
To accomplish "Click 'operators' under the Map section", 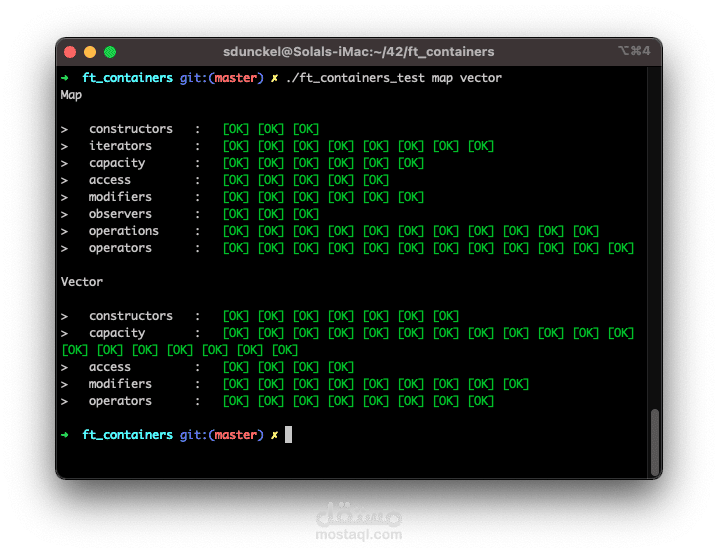I will pos(120,248).
